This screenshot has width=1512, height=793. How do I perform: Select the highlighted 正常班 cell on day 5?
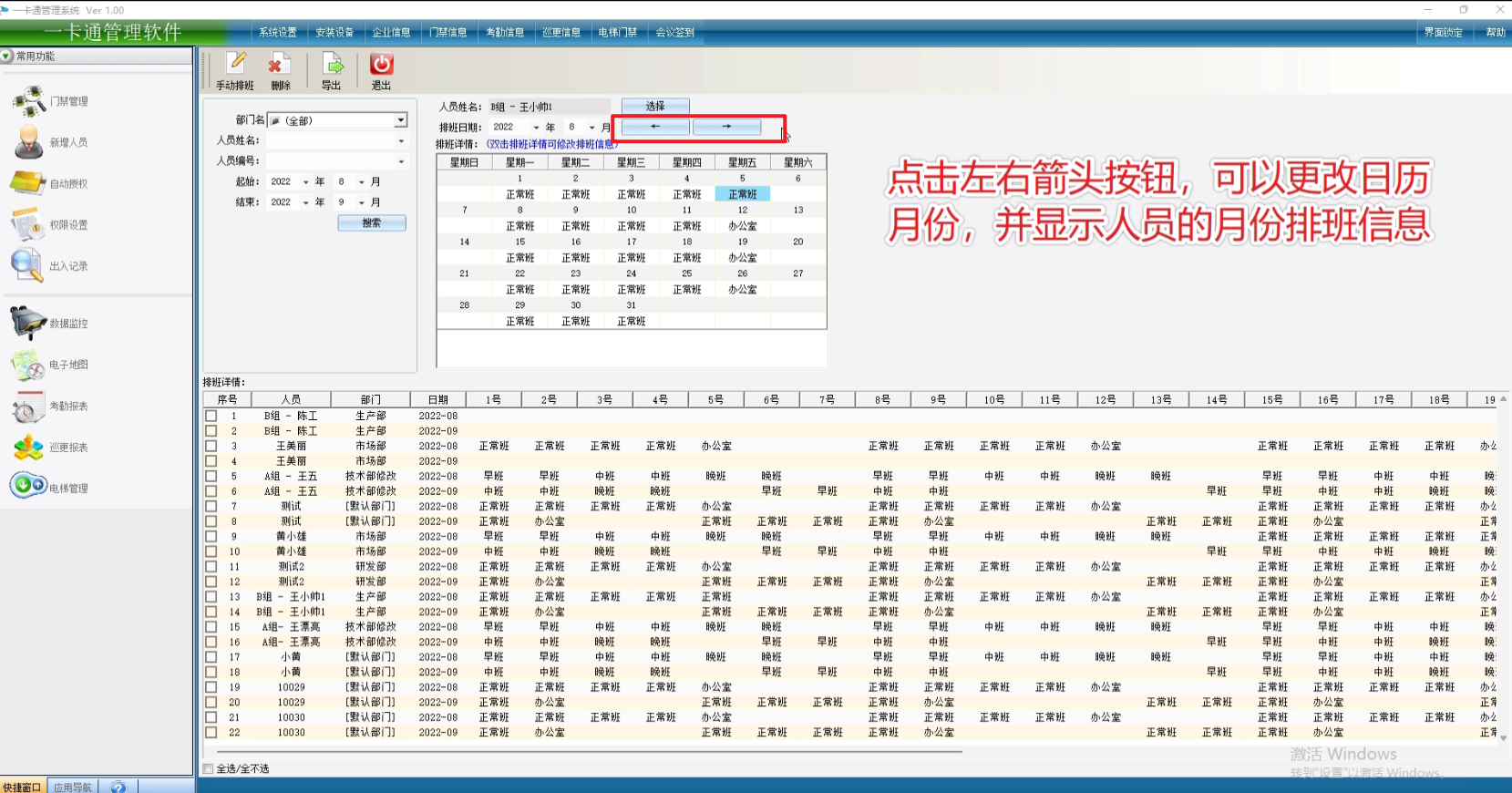[x=743, y=194]
